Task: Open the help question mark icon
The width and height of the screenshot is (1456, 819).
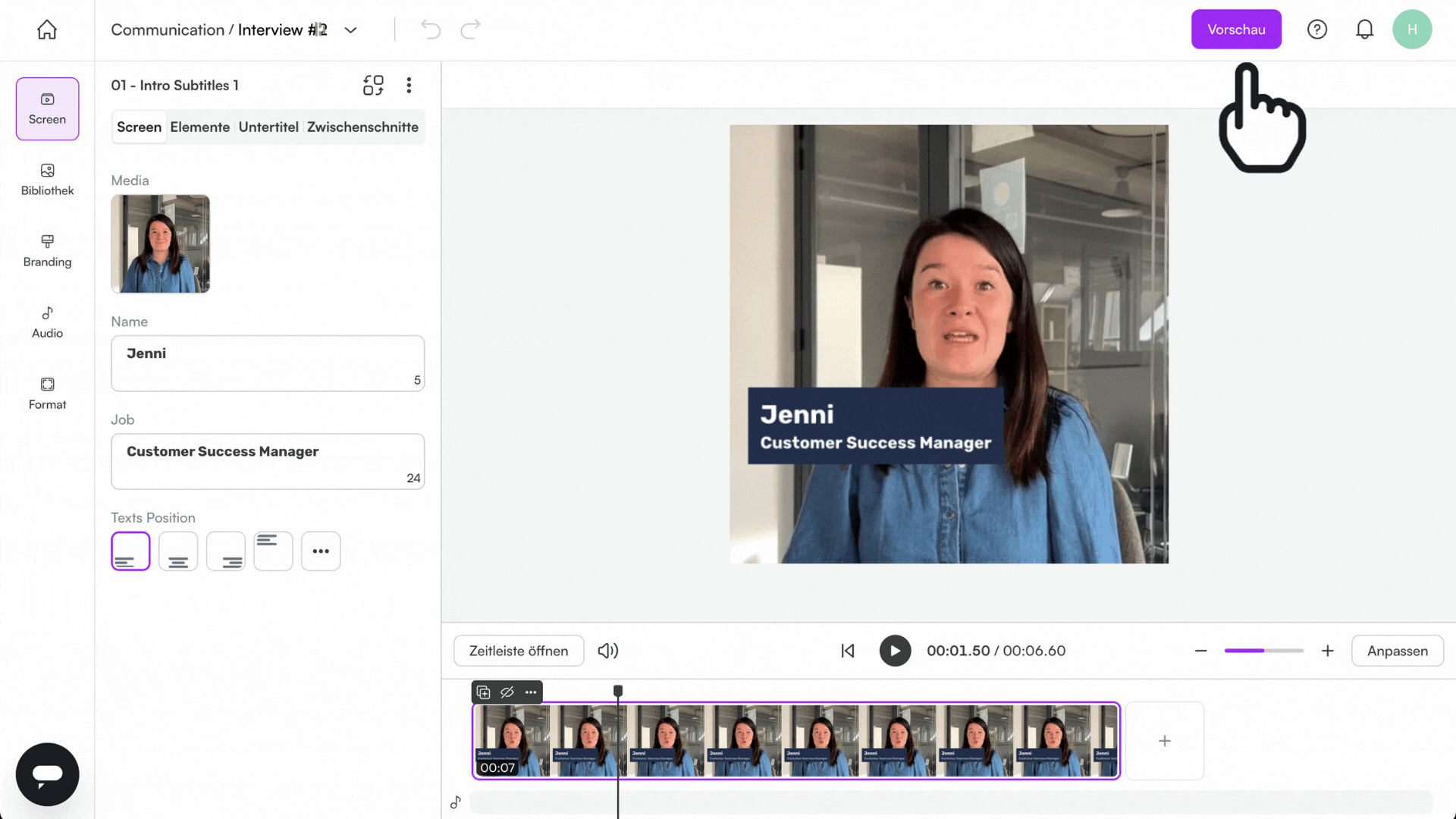Action: [1317, 30]
